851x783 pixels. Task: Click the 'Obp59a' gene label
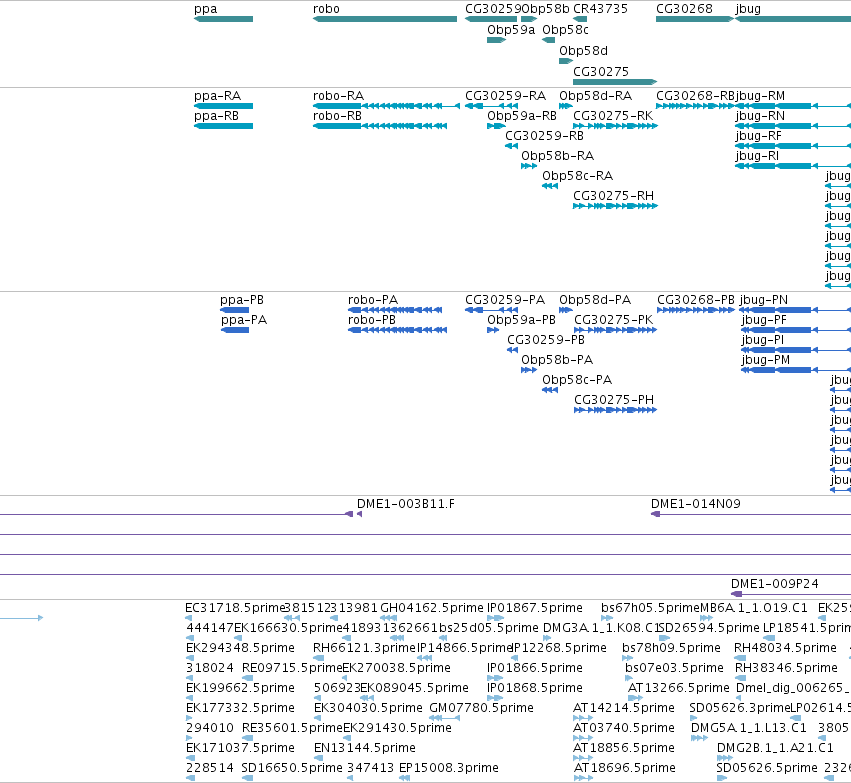pyautogui.click(x=511, y=30)
